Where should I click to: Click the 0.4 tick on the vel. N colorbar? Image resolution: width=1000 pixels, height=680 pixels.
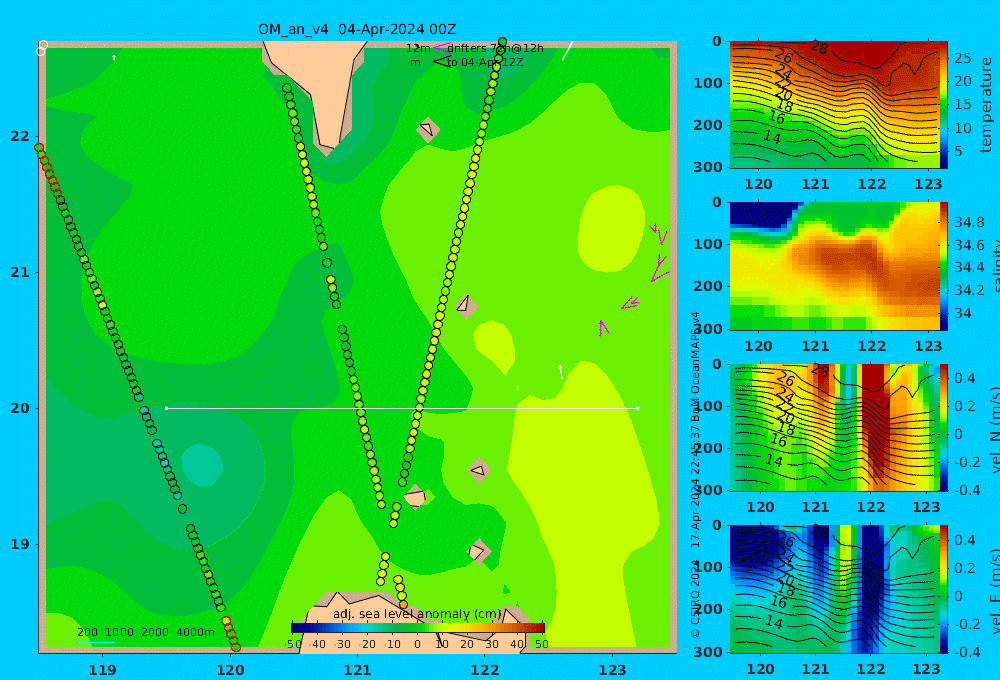(965, 378)
